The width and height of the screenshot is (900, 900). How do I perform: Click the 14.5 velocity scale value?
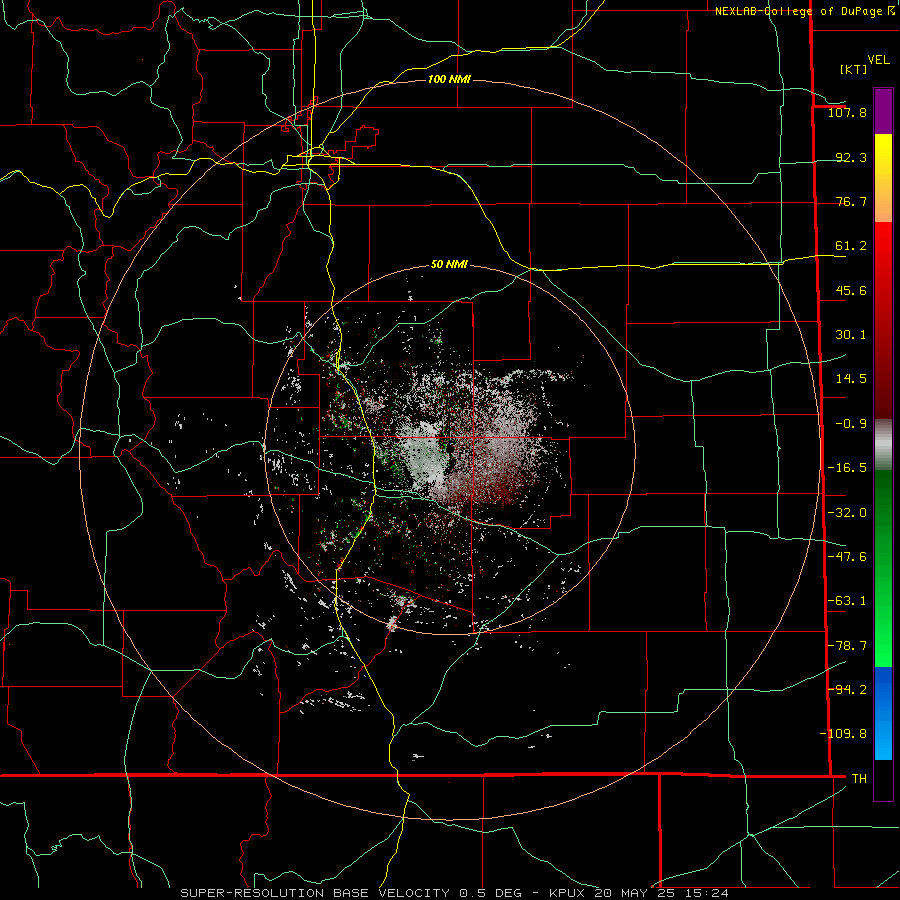pos(851,379)
